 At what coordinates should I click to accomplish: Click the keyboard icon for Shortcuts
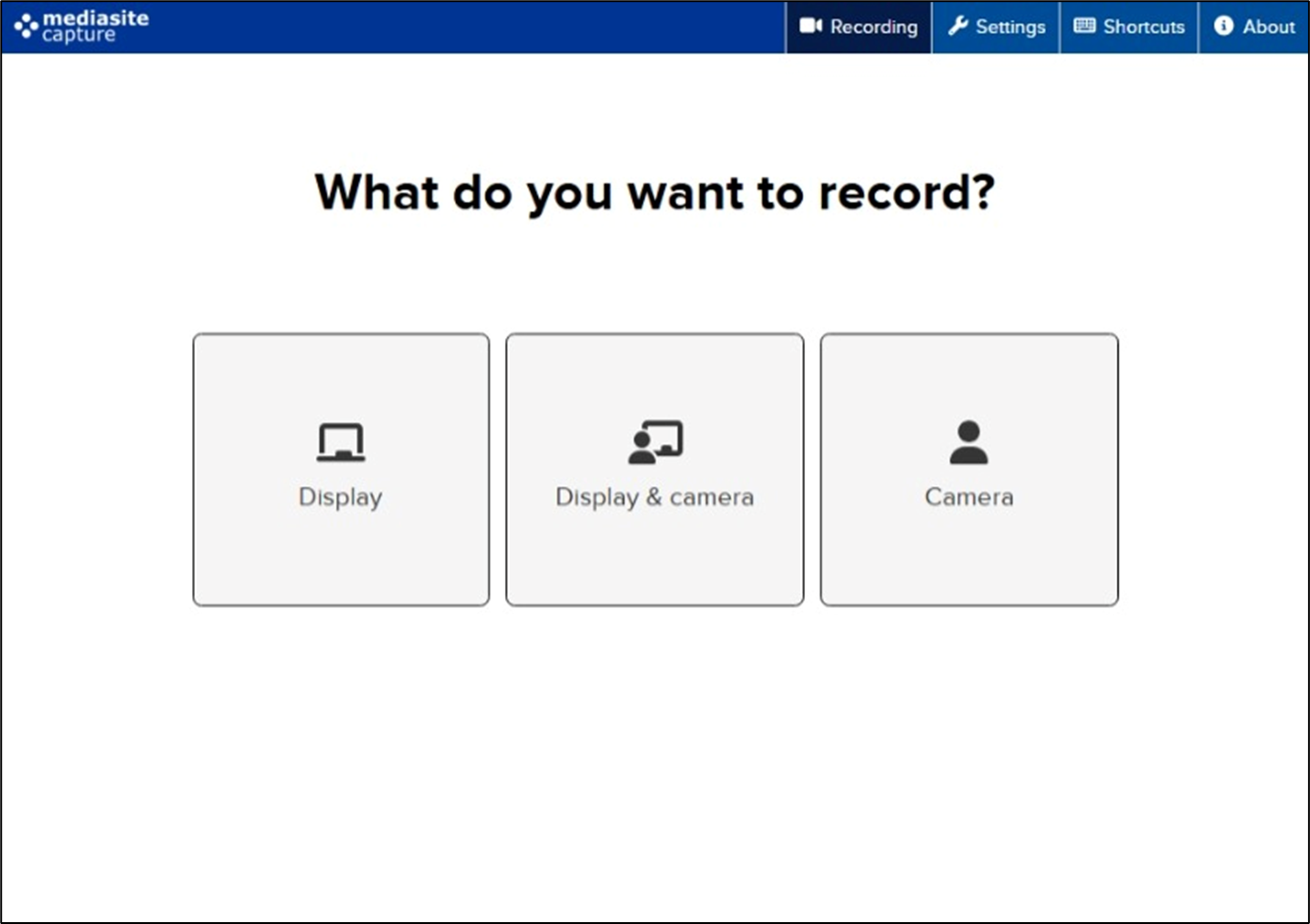(1084, 25)
